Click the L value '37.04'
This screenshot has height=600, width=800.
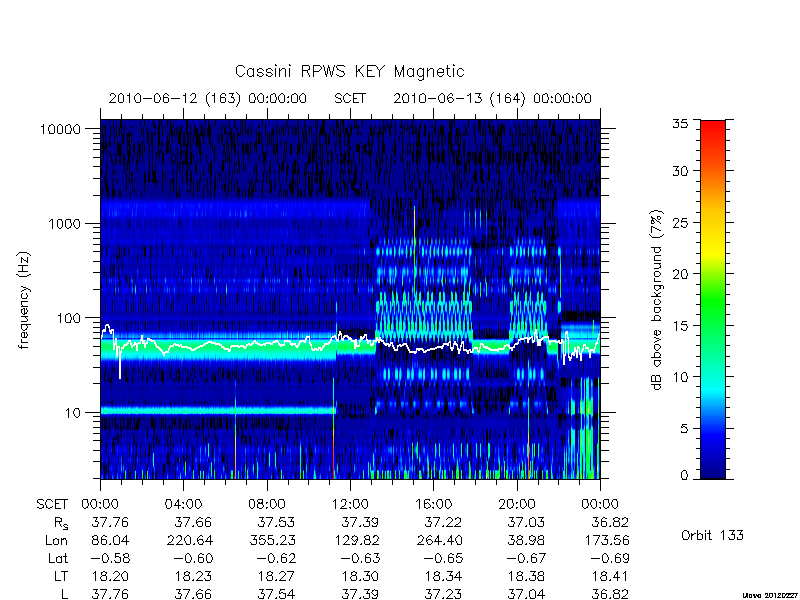pyautogui.click(x=527, y=594)
